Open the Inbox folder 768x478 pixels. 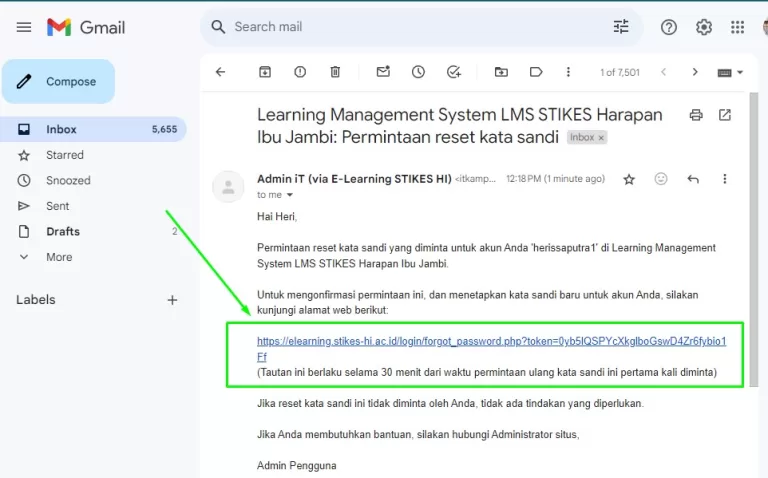point(93,129)
